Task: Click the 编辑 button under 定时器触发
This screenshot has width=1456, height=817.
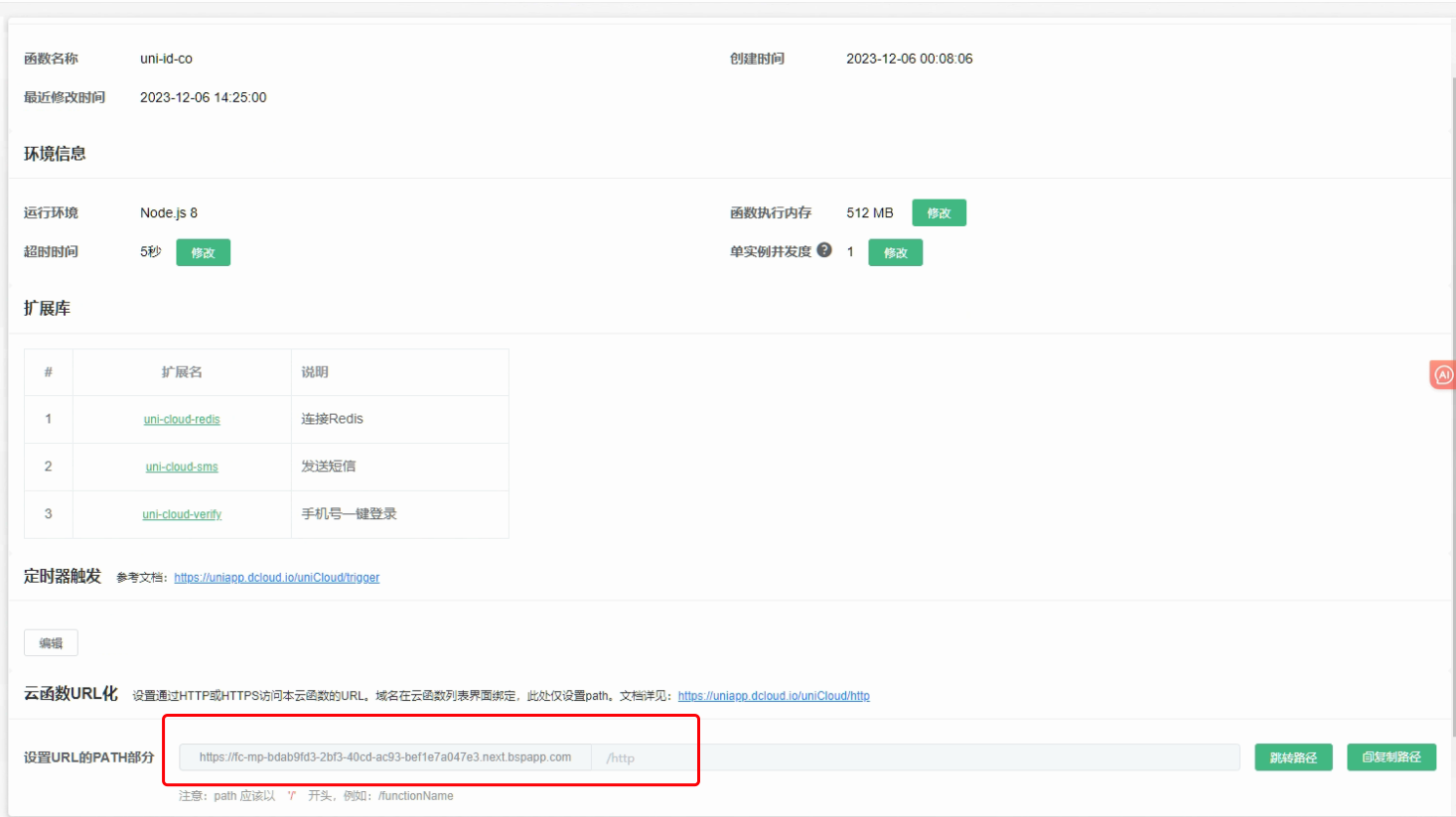Action: point(51,643)
